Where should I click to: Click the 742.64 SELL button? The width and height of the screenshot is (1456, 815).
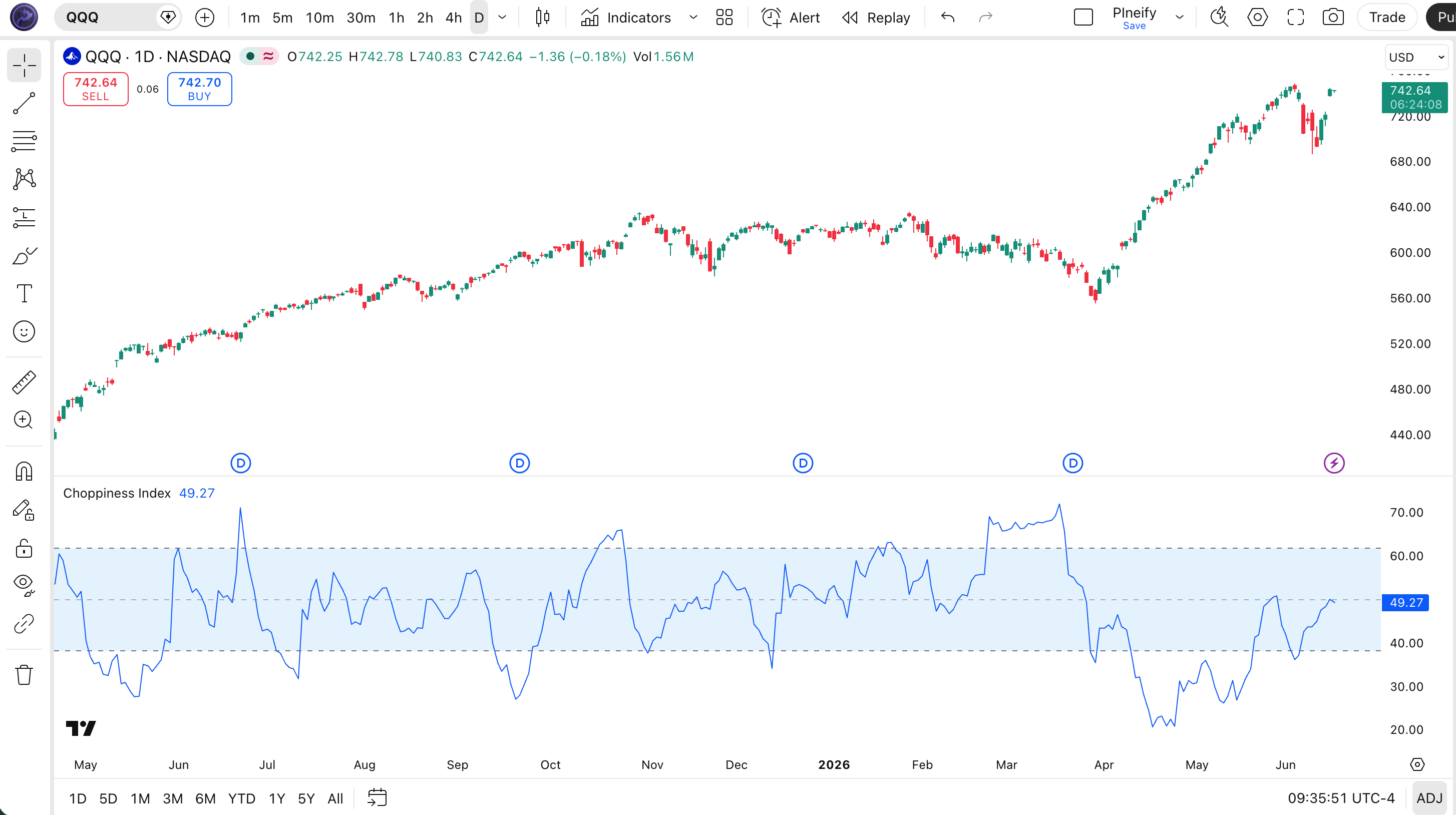point(96,89)
